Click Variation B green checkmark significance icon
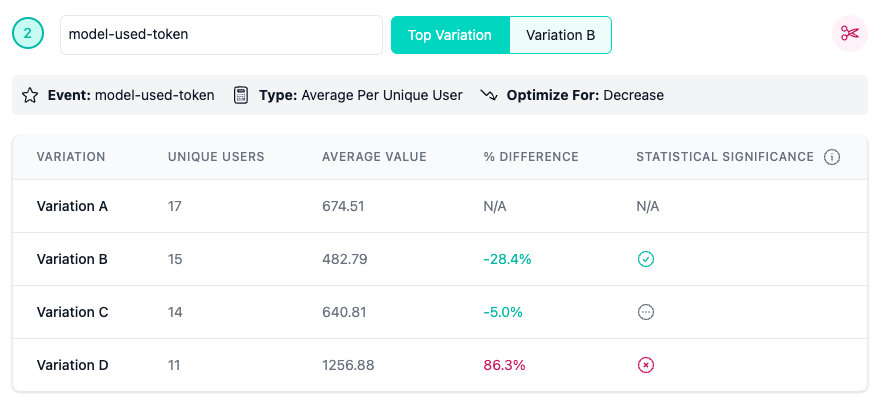This screenshot has height=419, width=881. [x=646, y=259]
